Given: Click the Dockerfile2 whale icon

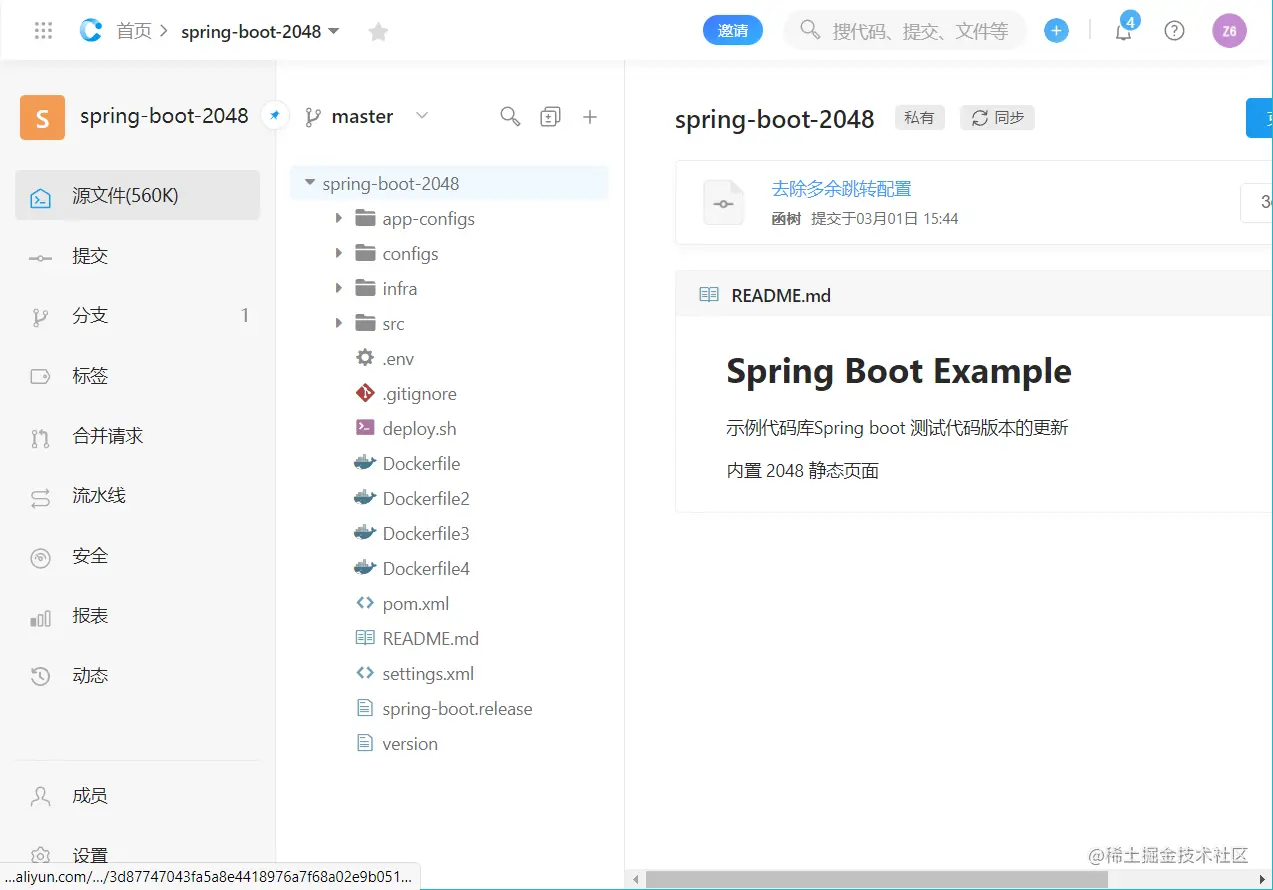Looking at the screenshot, I should 365,498.
